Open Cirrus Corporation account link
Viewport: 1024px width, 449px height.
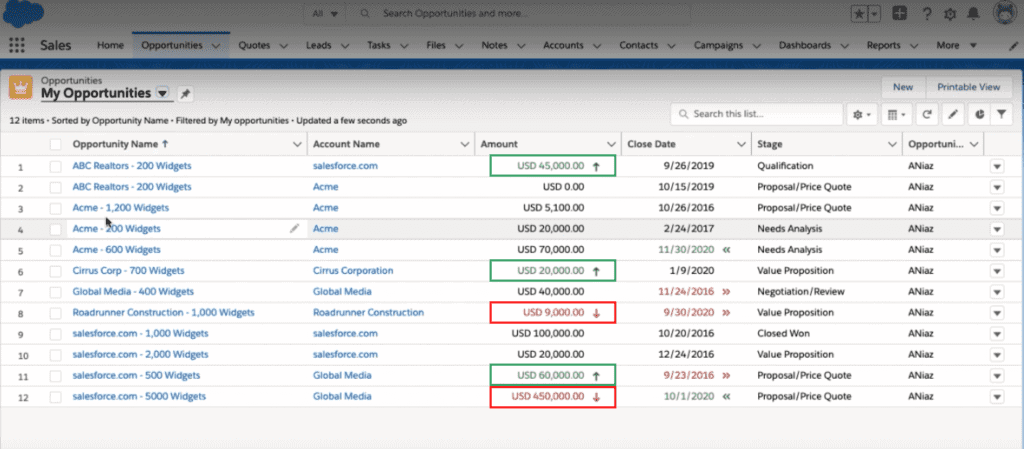pos(353,271)
